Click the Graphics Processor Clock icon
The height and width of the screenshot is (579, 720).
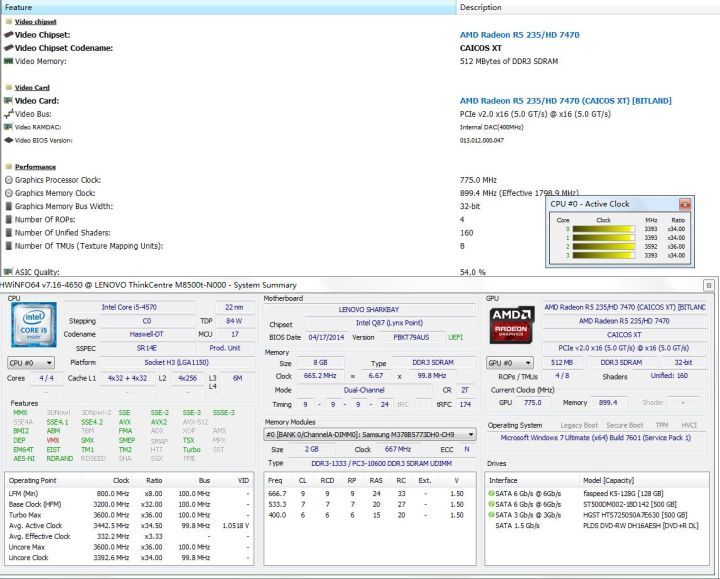click(8, 180)
